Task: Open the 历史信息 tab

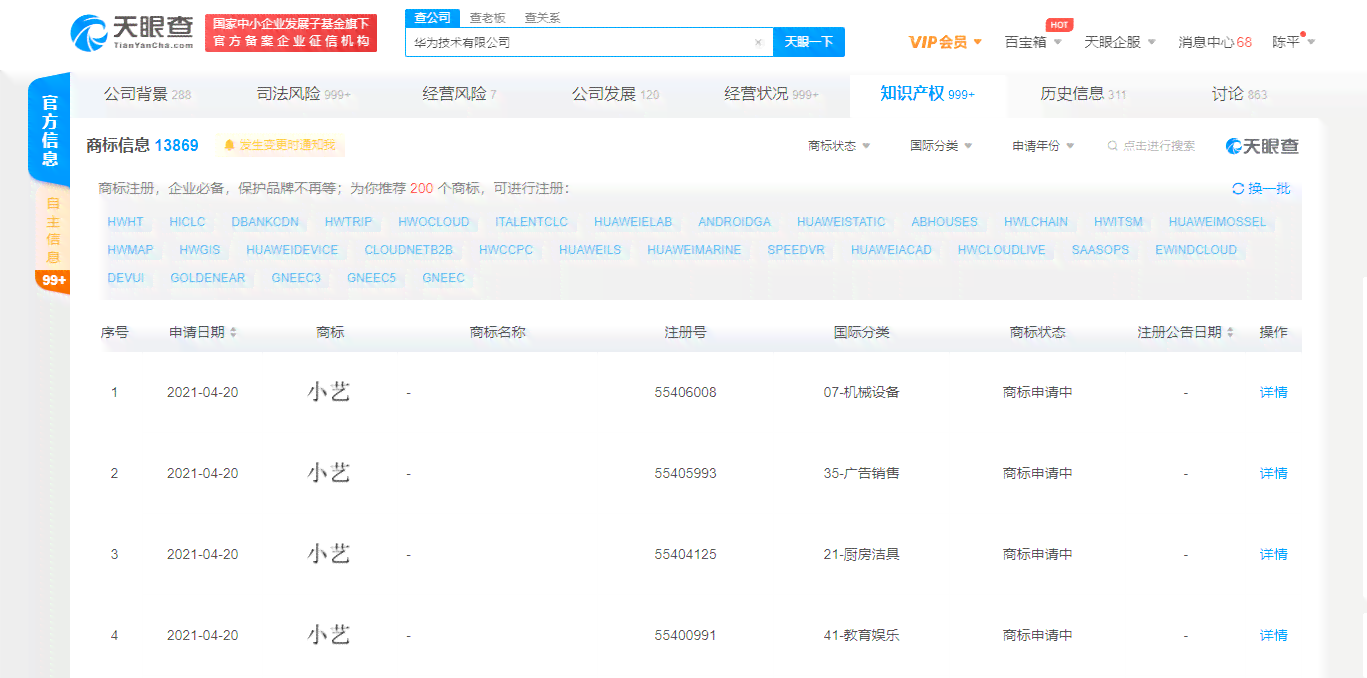Action: (1083, 94)
